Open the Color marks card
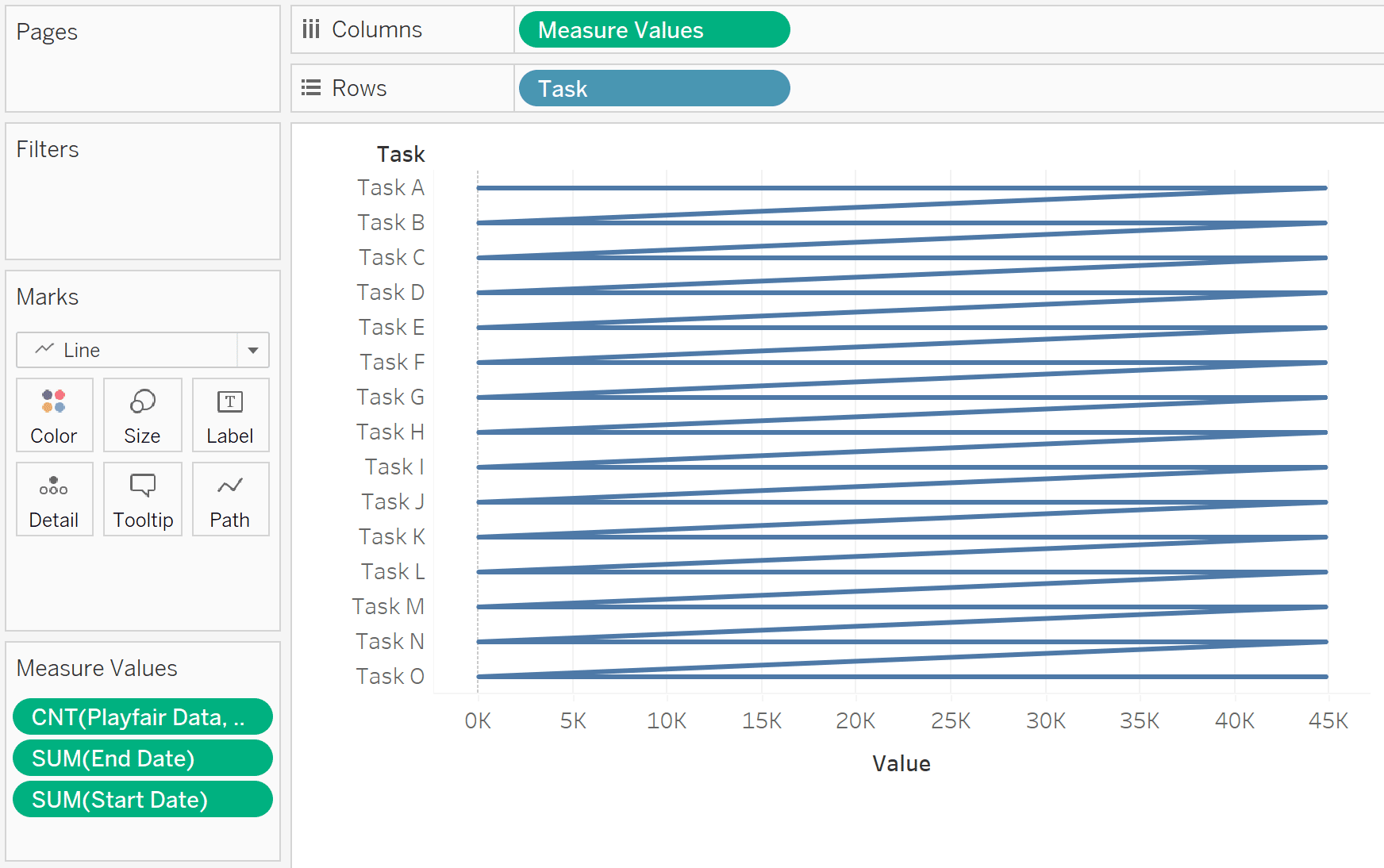The image size is (1384, 868). [54, 415]
